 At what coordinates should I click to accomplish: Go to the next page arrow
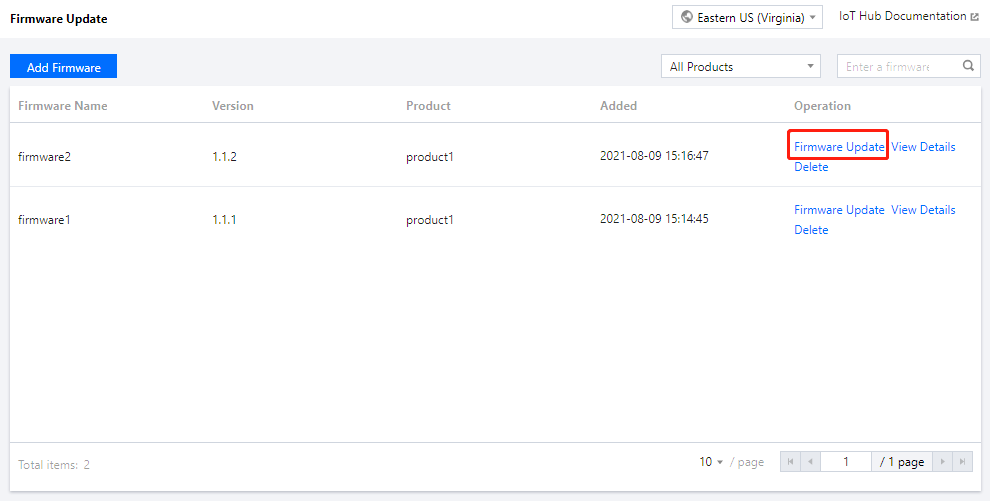tap(942, 462)
